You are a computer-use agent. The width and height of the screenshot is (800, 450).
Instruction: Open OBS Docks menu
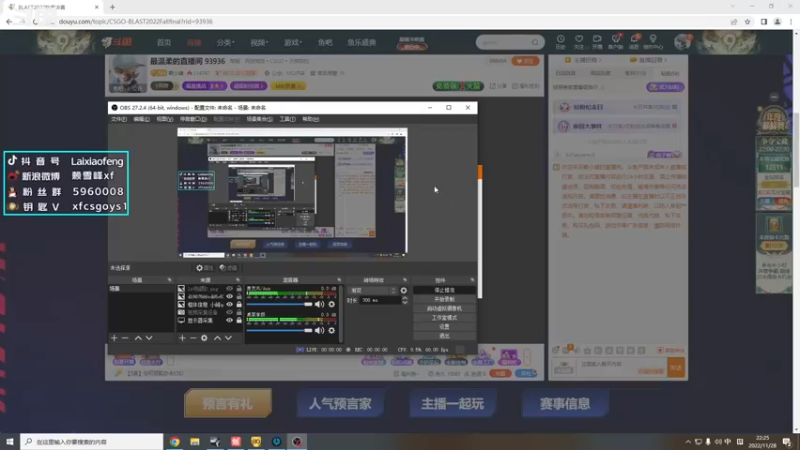click(x=193, y=119)
